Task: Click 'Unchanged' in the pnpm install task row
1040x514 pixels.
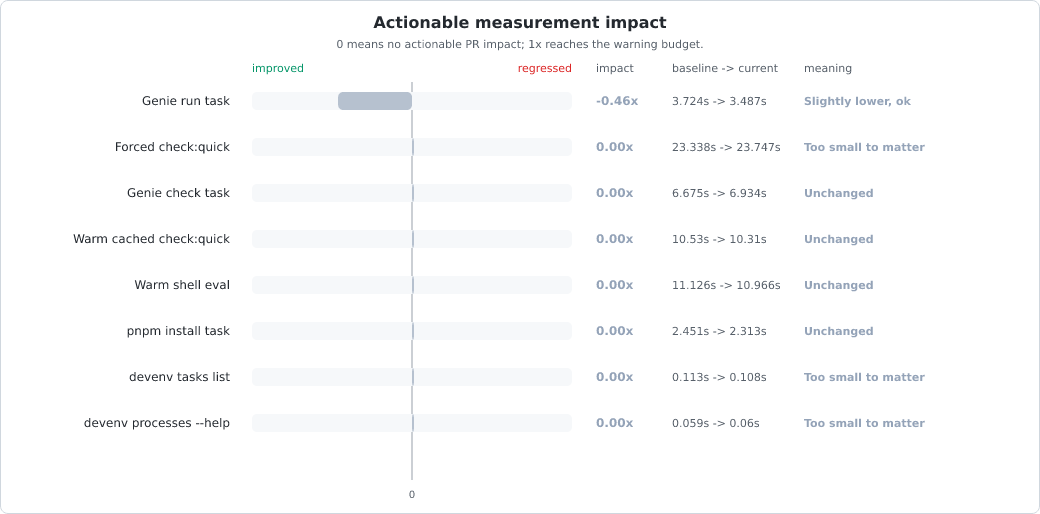Action: coord(838,331)
